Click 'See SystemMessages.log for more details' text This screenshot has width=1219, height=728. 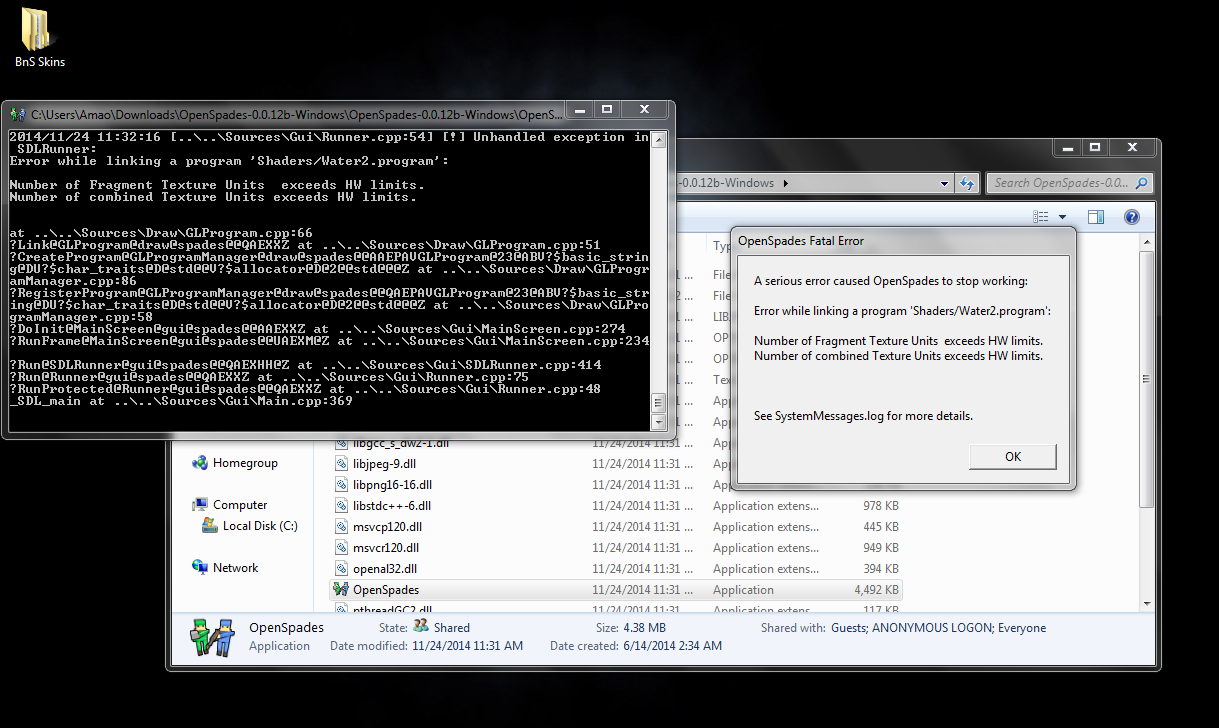click(x=863, y=416)
